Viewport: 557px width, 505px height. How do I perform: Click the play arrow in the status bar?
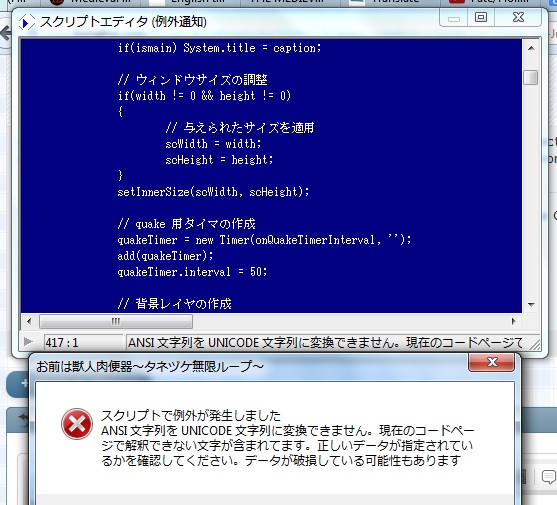(28, 342)
